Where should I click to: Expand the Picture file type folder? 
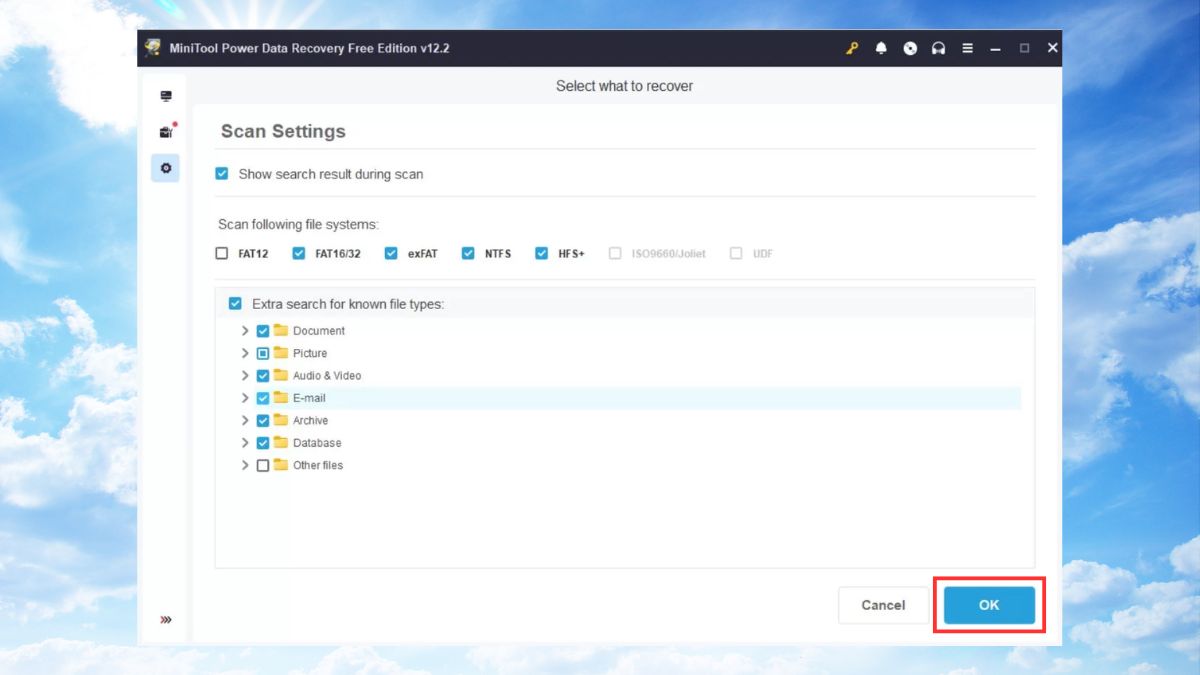click(x=245, y=353)
